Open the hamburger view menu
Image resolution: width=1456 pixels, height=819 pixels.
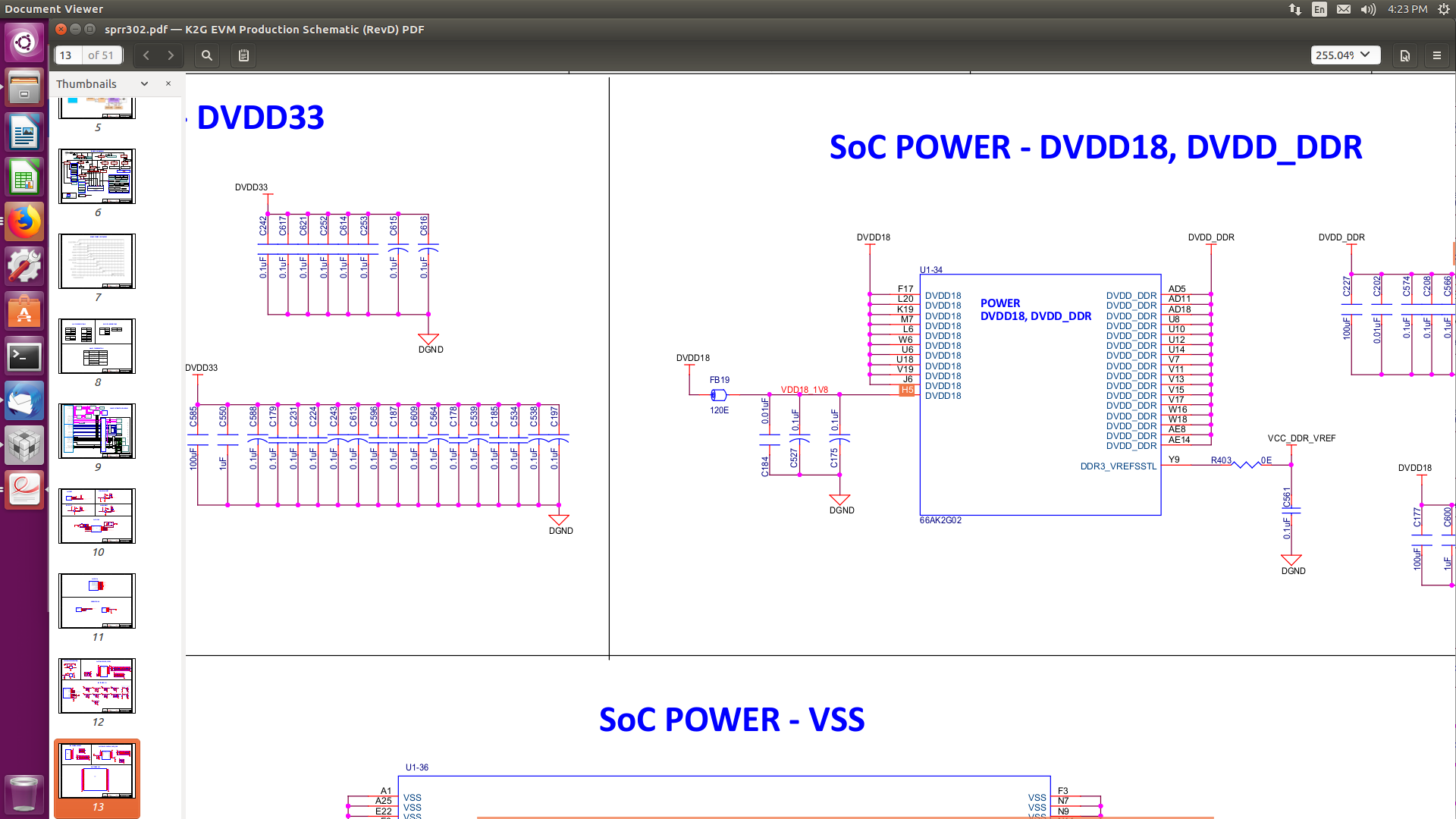(1436, 55)
